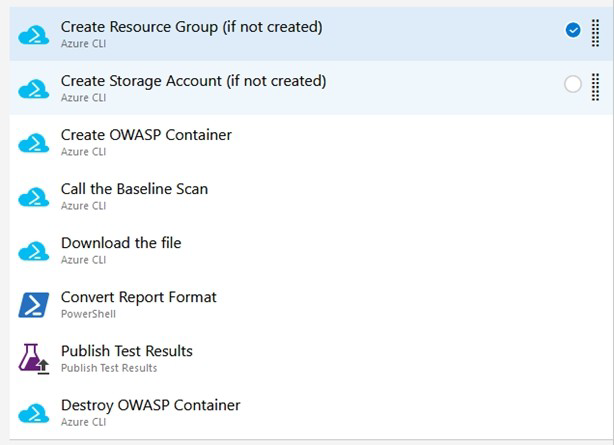The height and width of the screenshot is (445, 614).
Task: Select the Publish Test Results task title
Action: tap(126, 351)
